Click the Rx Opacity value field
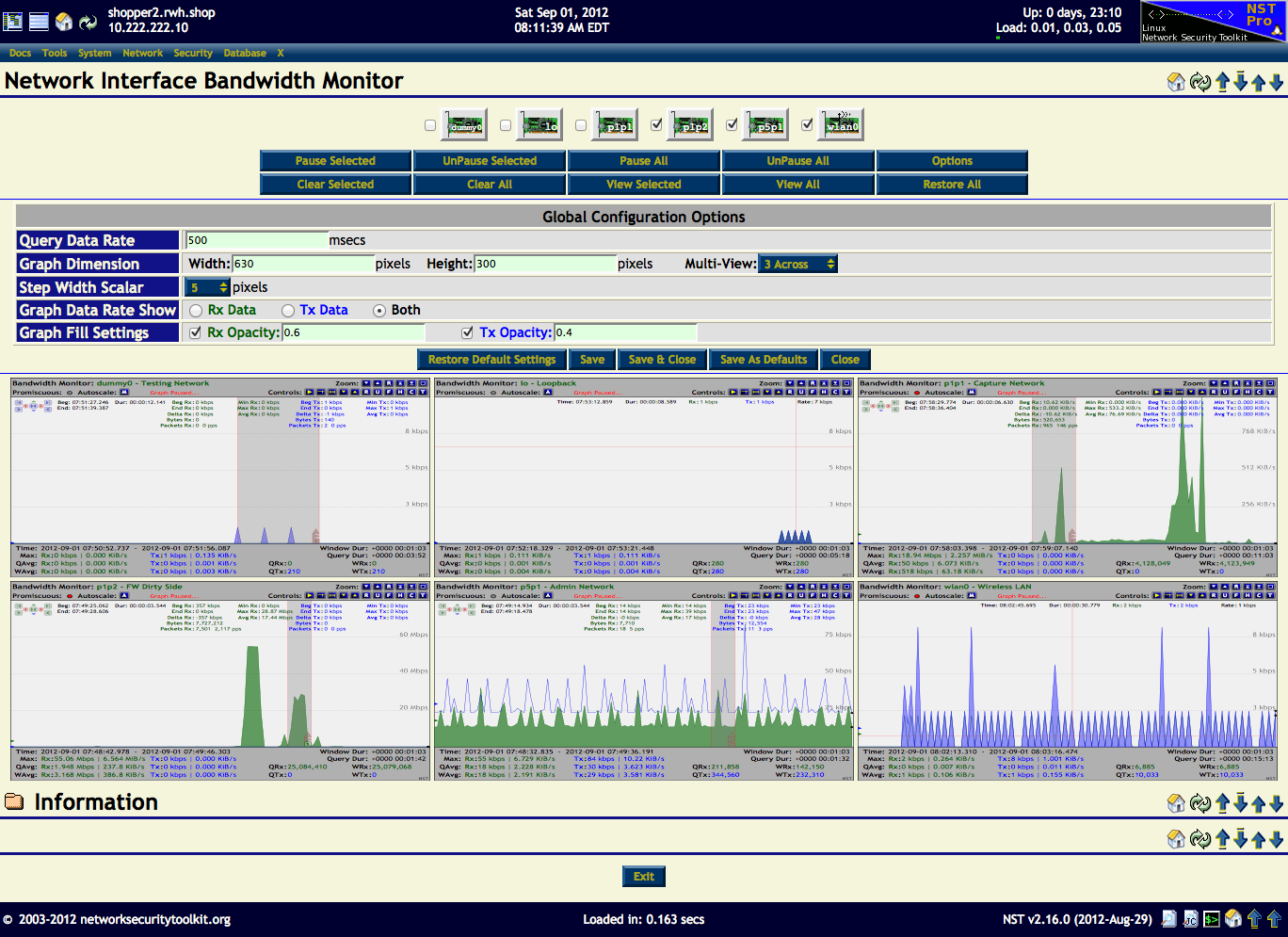 tap(353, 332)
